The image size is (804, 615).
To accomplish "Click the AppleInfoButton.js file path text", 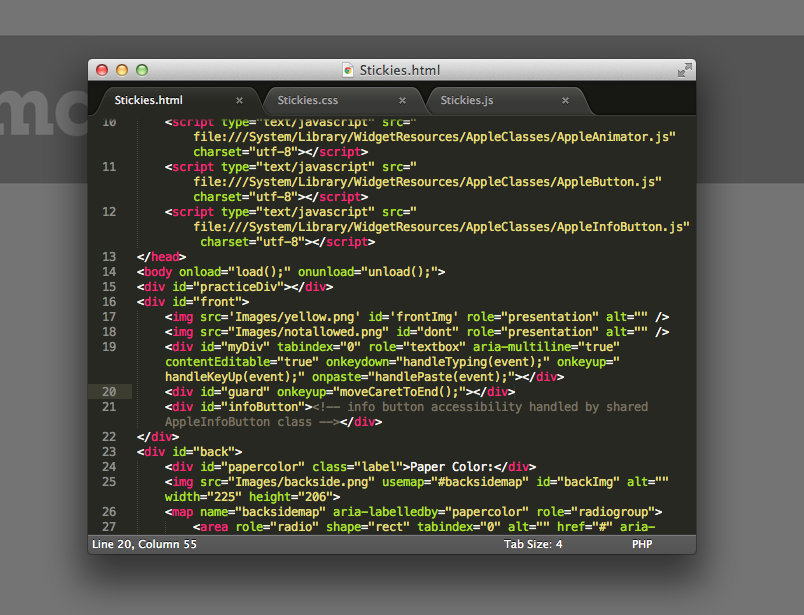I will point(441,227).
